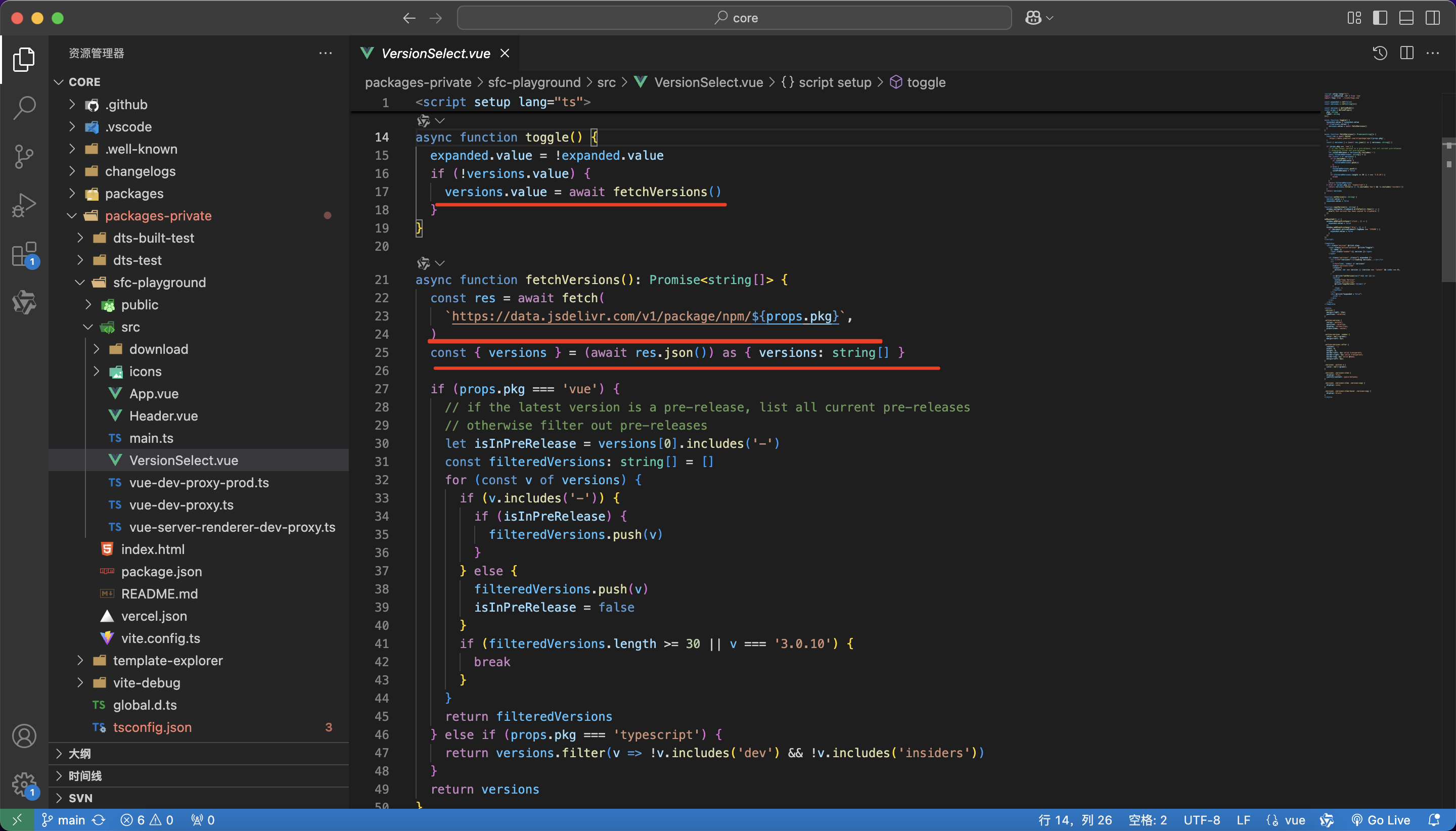Collapse the CORE root folder
Viewport: 1456px width, 831px height.
coord(84,82)
